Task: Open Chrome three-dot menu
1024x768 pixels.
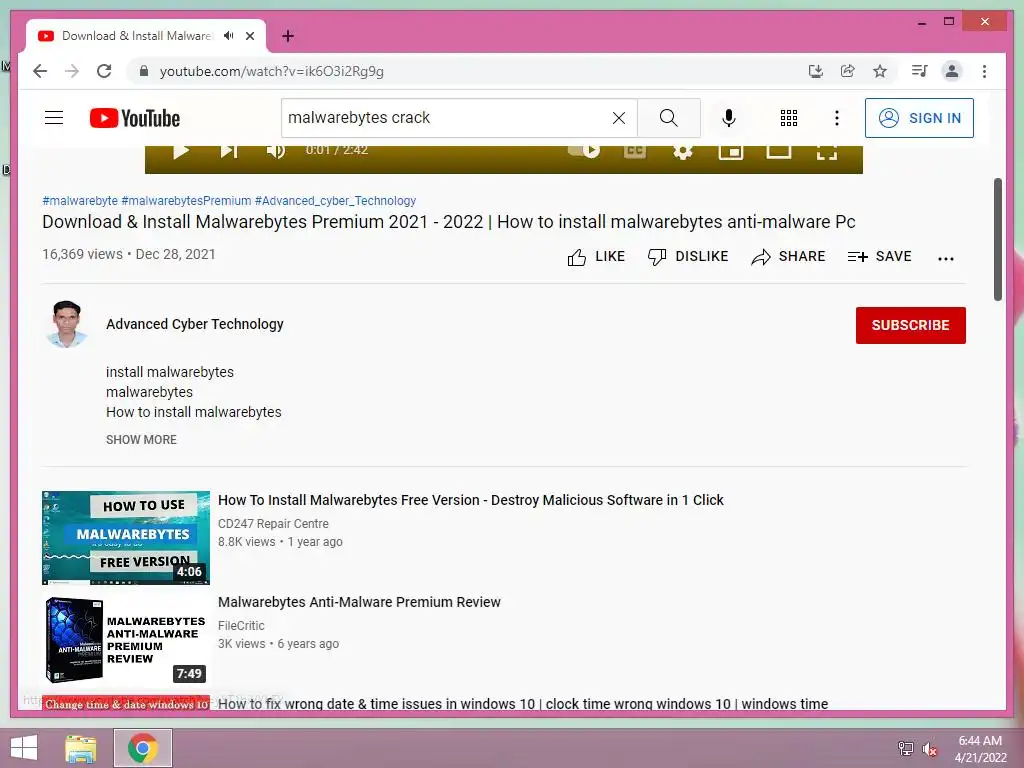Action: [984, 71]
